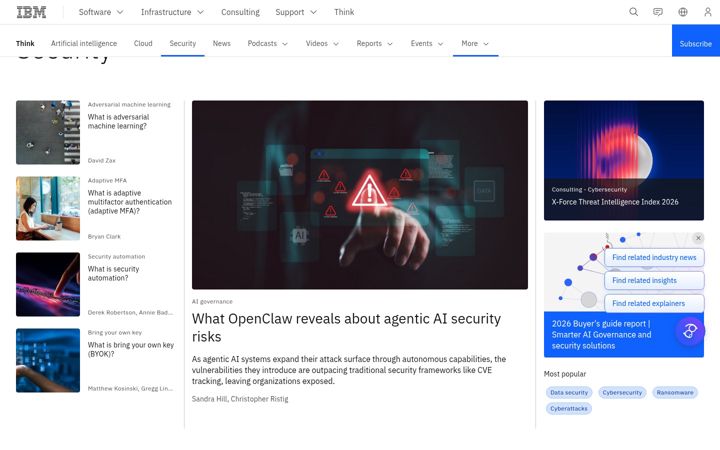Select the Ransomware tag
The width and height of the screenshot is (720, 450).
(675, 393)
